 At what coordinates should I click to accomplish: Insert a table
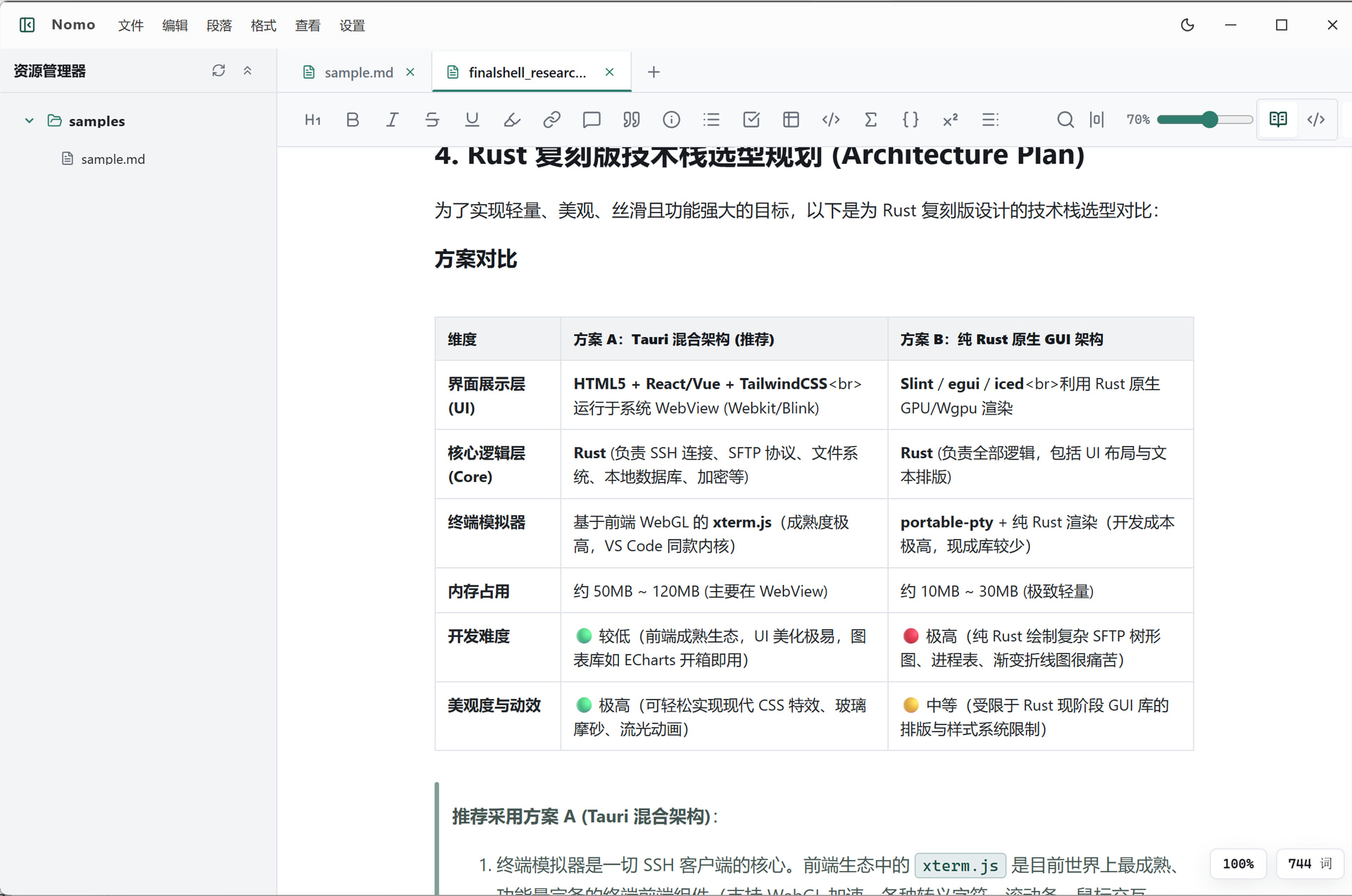tap(791, 120)
